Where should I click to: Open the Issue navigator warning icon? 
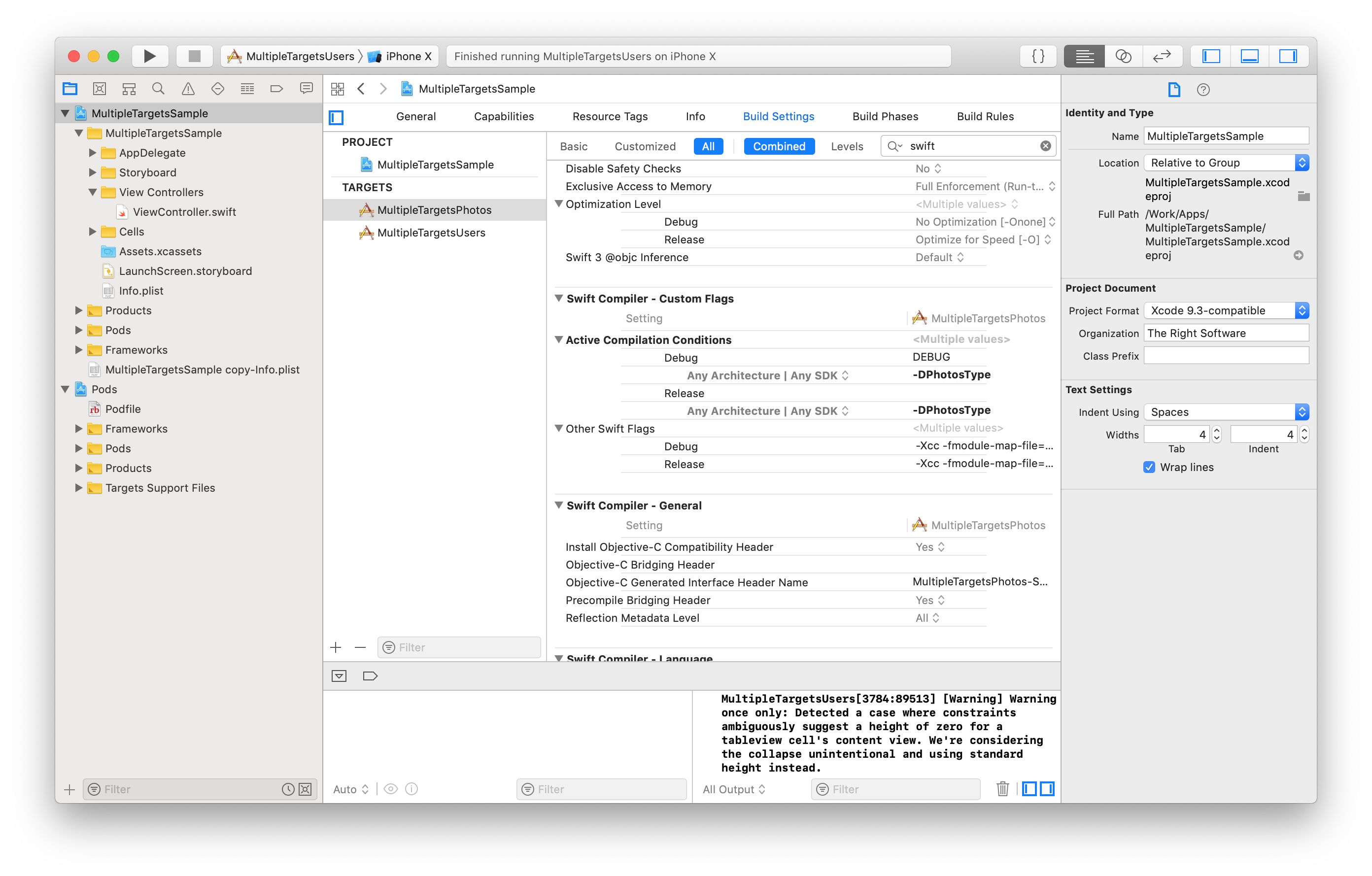coord(188,88)
